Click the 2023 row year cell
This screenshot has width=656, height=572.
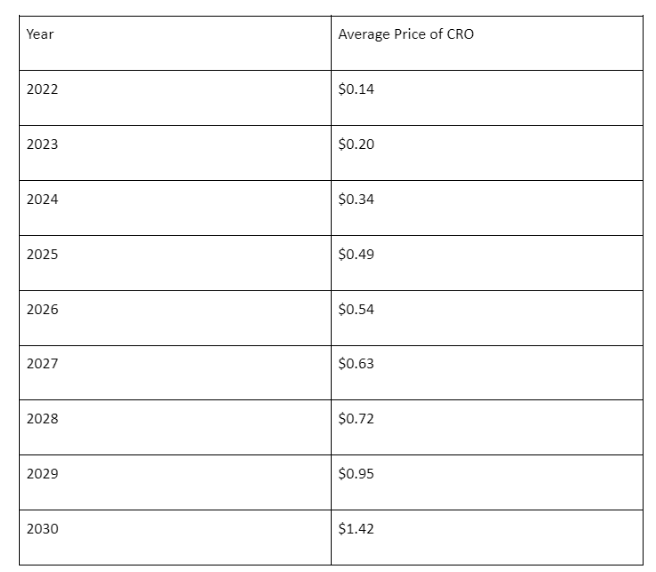coord(43,144)
